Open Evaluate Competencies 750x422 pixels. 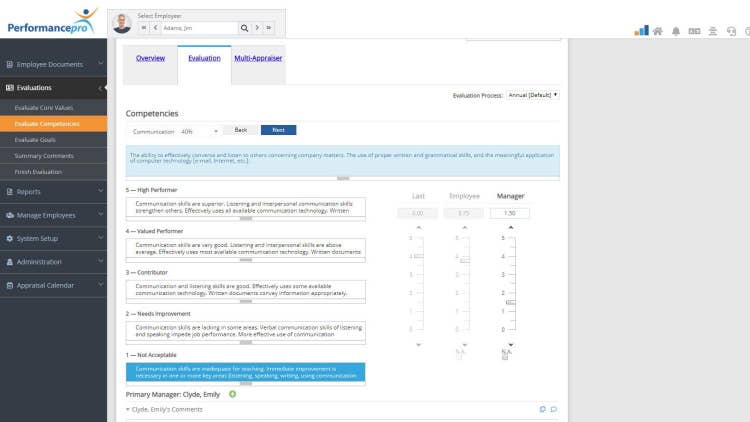(x=54, y=124)
